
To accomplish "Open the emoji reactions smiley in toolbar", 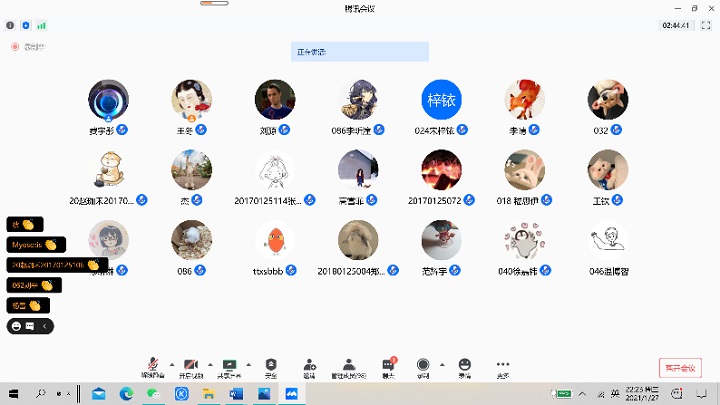I will click(464, 366).
